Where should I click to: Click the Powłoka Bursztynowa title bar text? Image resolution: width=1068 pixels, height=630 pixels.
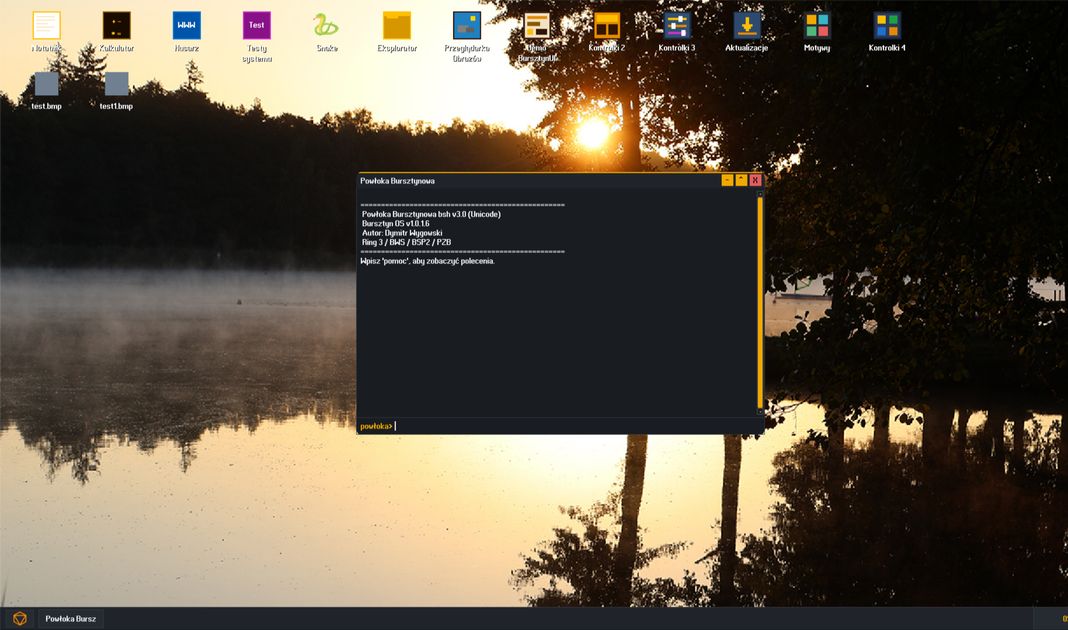[397, 181]
